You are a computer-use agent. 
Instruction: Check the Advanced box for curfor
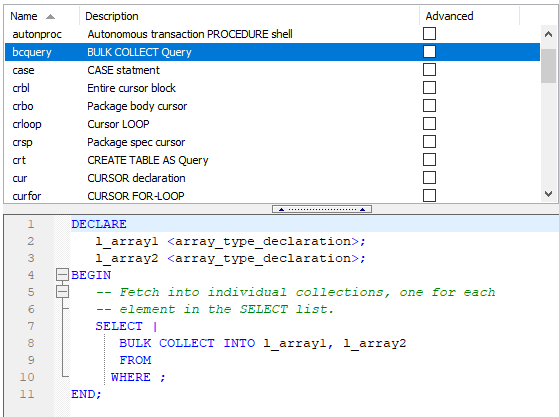(x=429, y=196)
